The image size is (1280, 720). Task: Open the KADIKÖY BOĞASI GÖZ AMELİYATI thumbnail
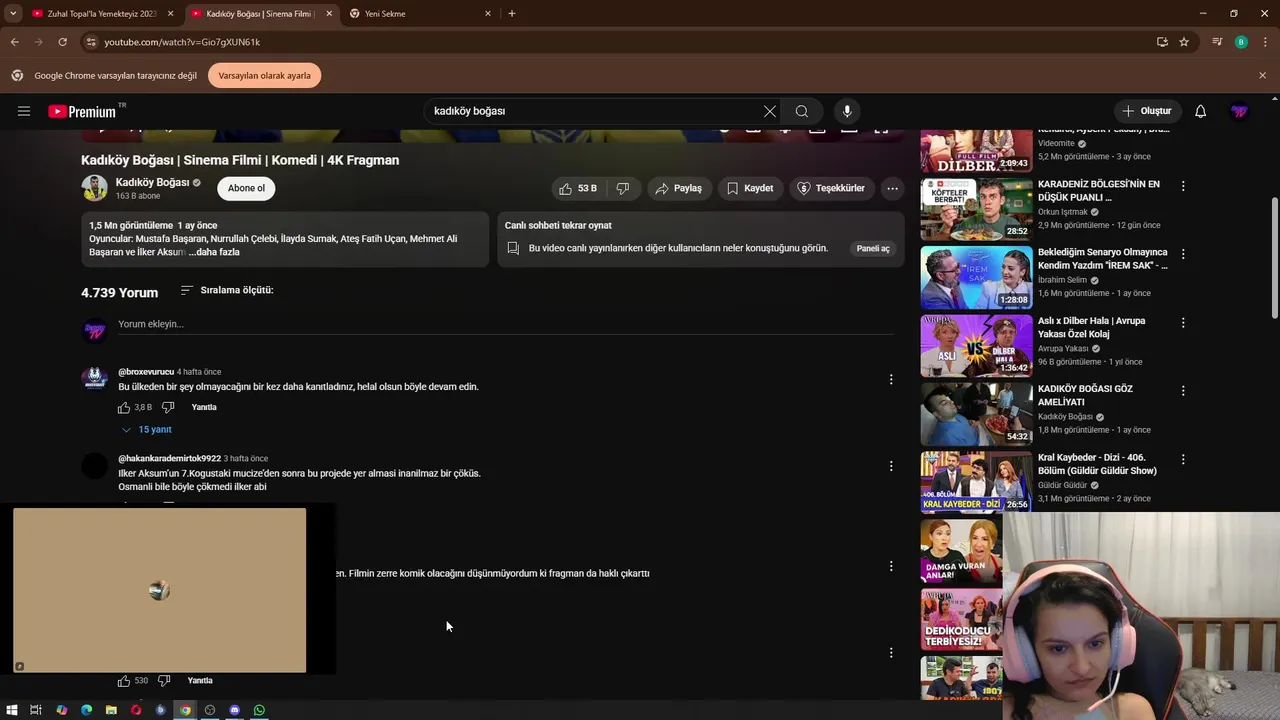[x=976, y=414]
